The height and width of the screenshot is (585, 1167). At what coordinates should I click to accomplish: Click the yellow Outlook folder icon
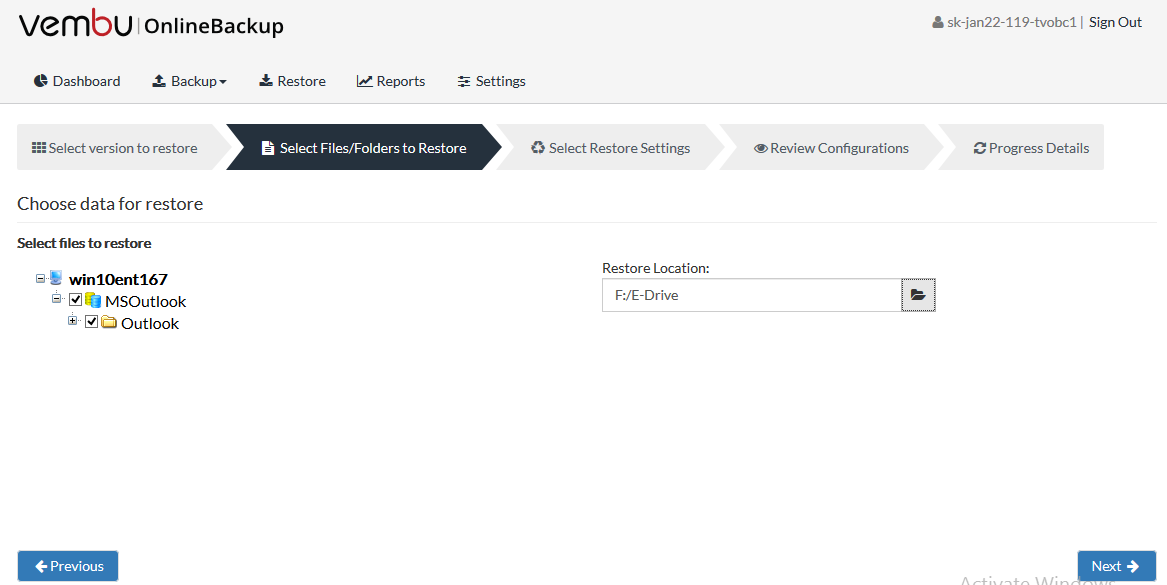[x=109, y=322]
